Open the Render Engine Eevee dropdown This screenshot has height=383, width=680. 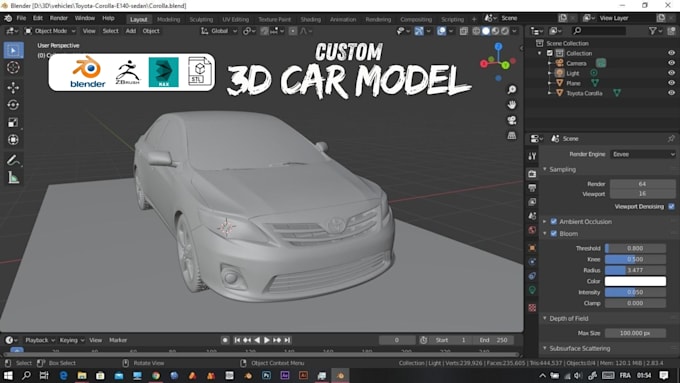pos(643,154)
